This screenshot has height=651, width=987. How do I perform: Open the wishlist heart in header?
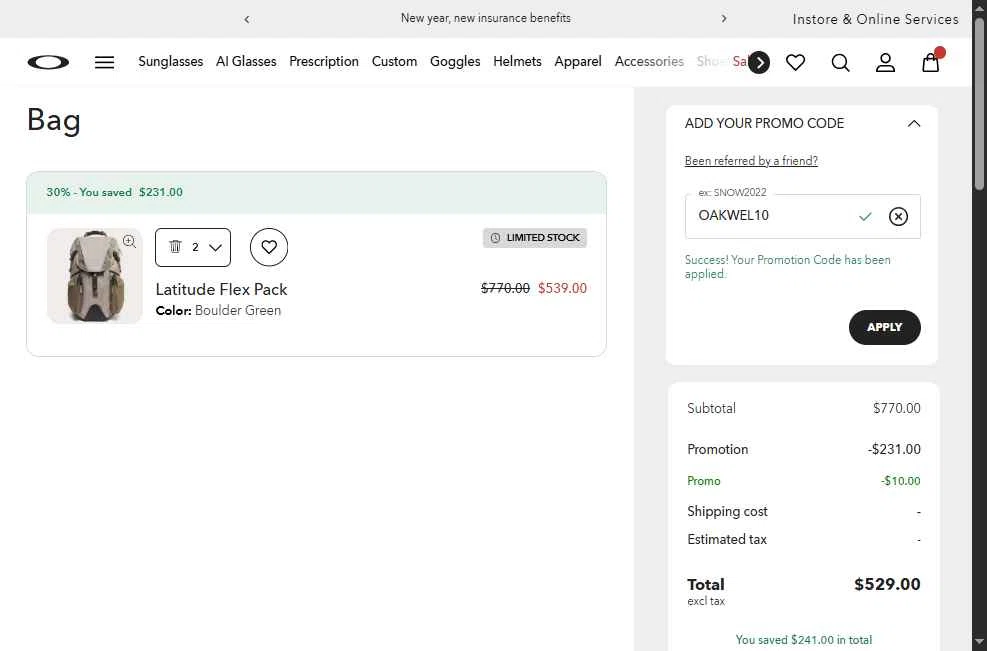click(796, 62)
